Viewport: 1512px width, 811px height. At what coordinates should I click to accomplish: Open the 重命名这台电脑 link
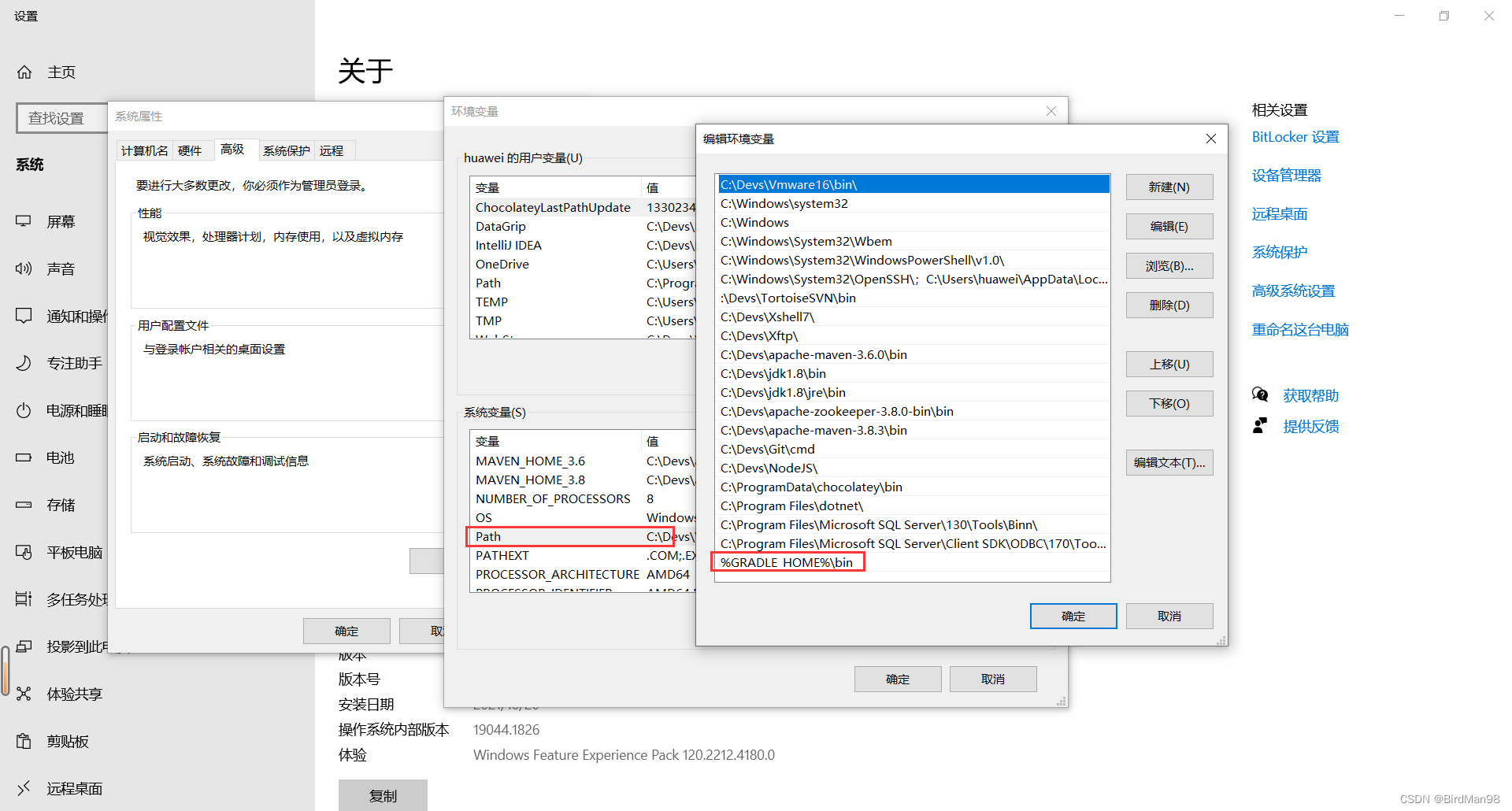[1300, 330]
